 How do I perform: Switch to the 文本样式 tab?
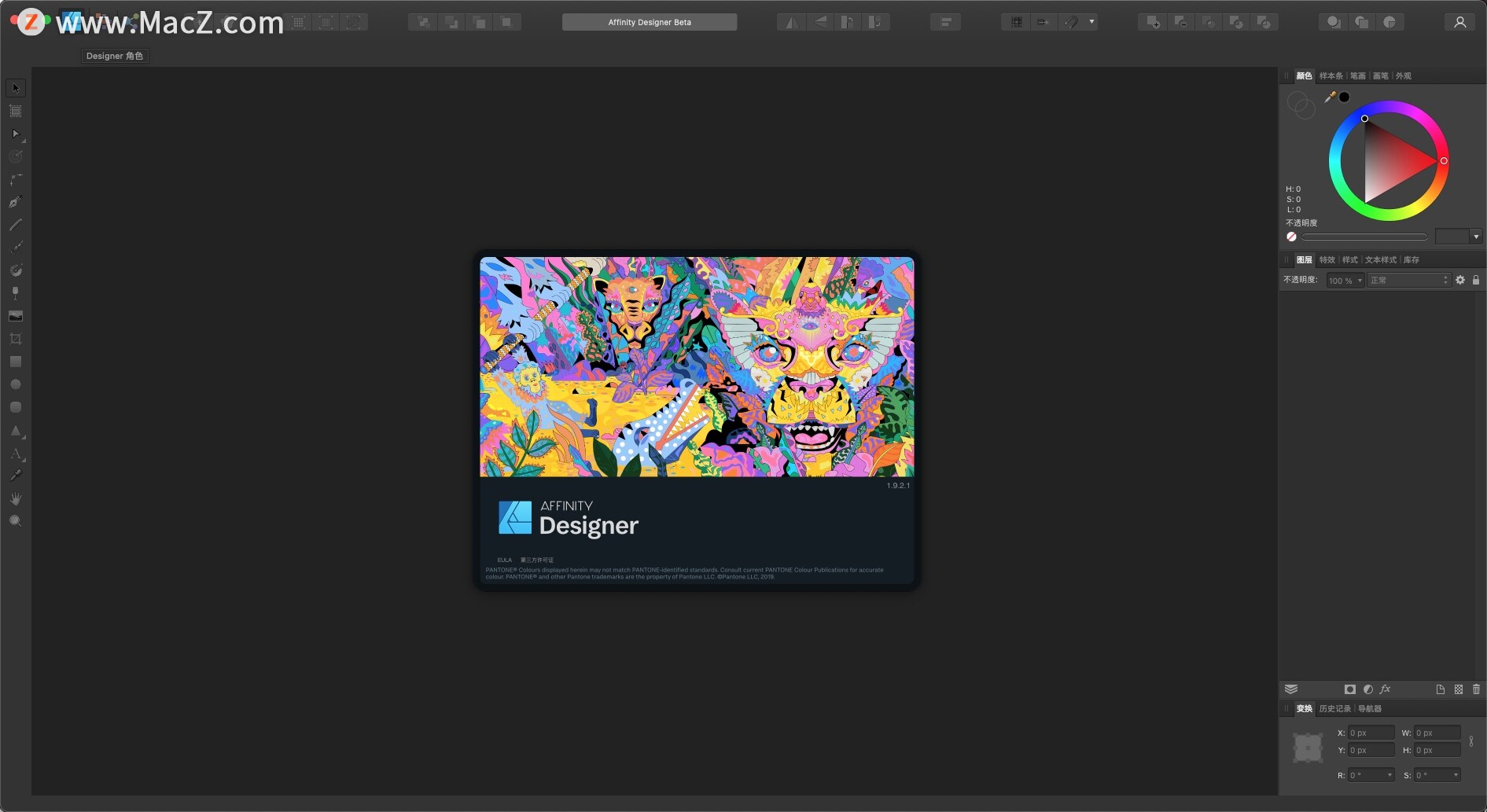(1381, 260)
